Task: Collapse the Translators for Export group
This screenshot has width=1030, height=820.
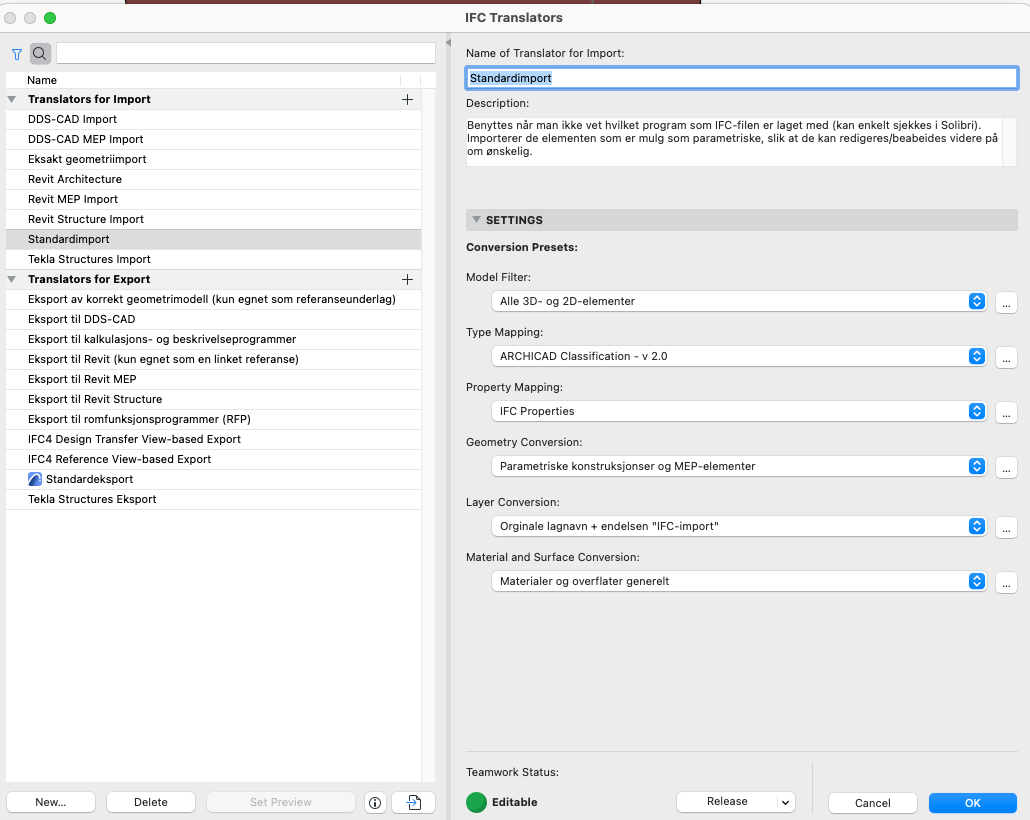Action: coord(12,280)
